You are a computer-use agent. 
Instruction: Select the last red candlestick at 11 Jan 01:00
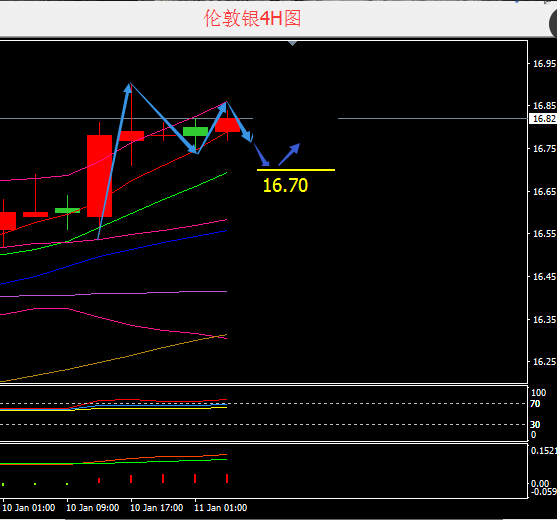point(227,125)
